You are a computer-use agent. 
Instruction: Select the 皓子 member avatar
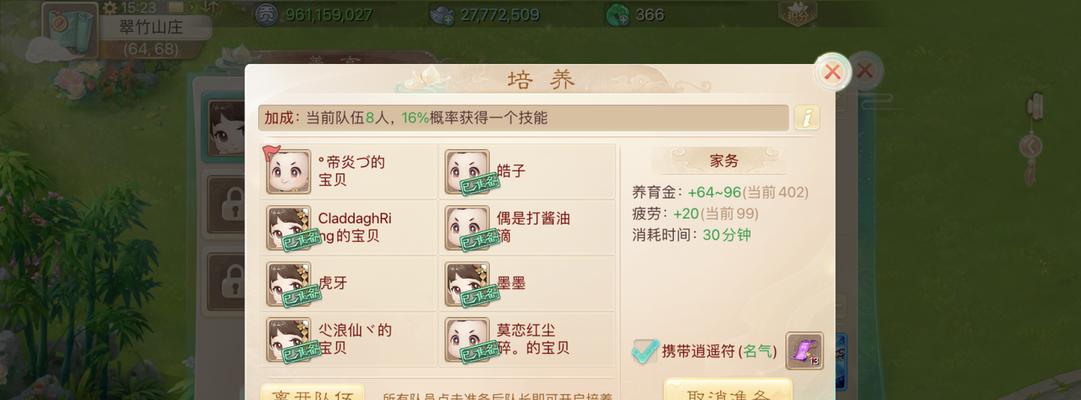[467, 171]
